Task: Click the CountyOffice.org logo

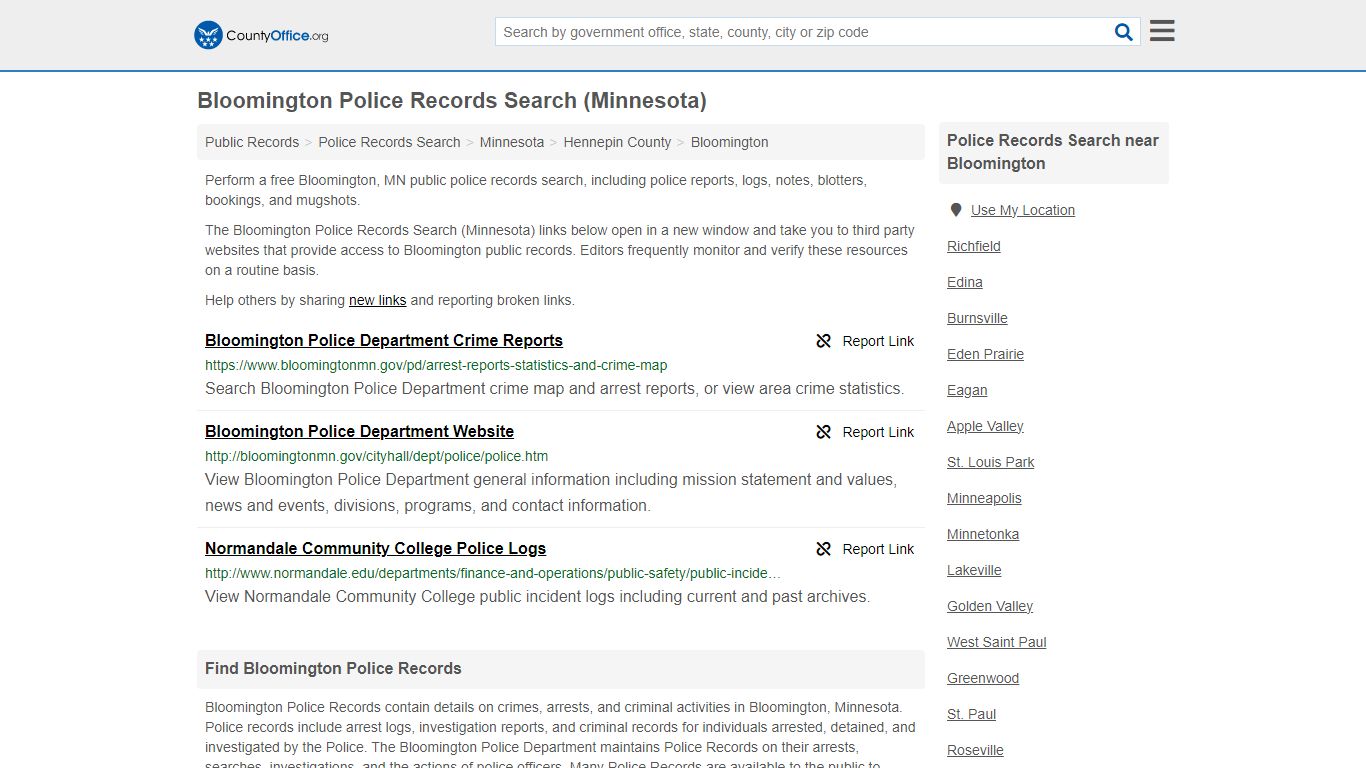Action: pyautogui.click(x=261, y=35)
